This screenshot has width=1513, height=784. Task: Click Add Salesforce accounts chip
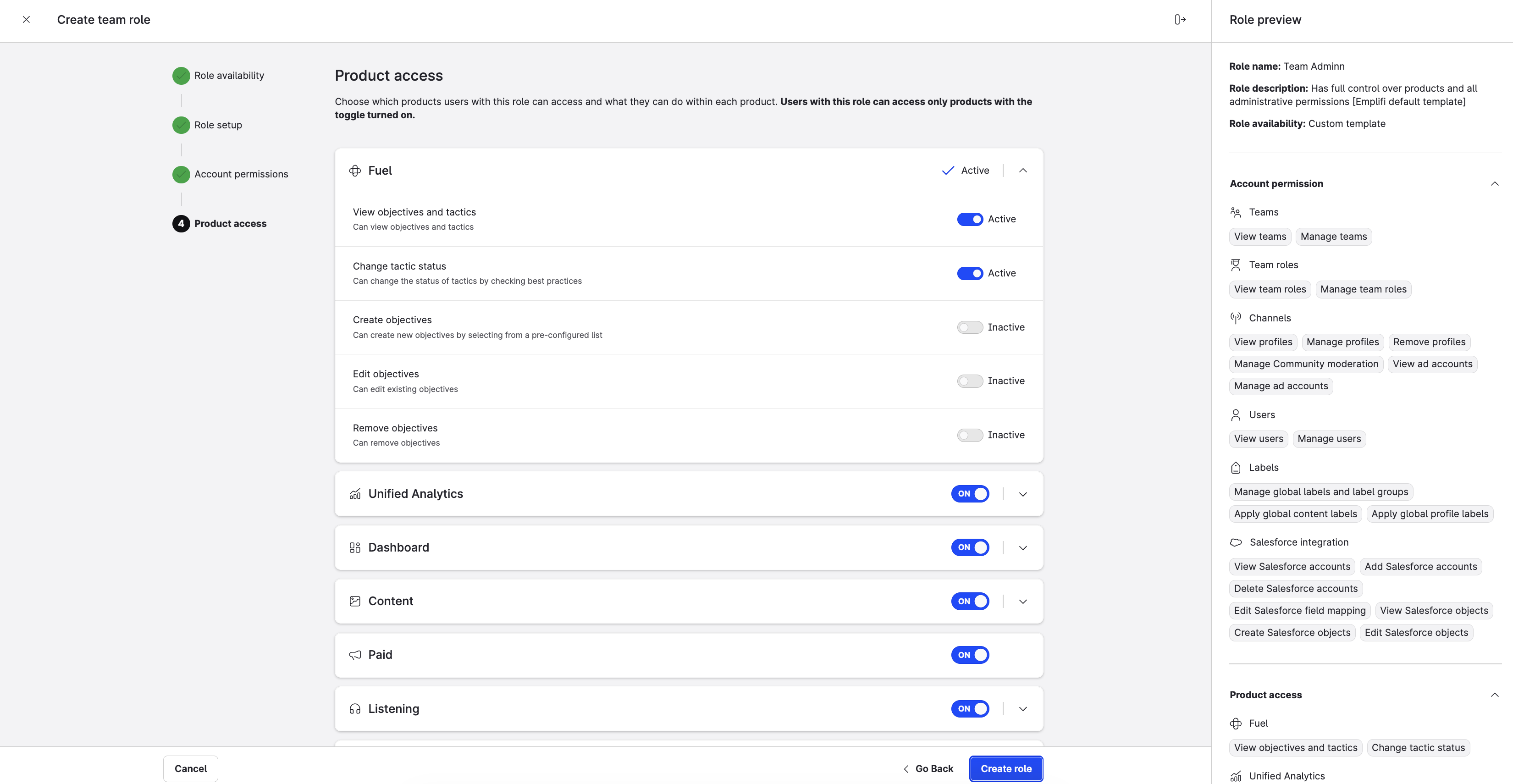(x=1420, y=567)
